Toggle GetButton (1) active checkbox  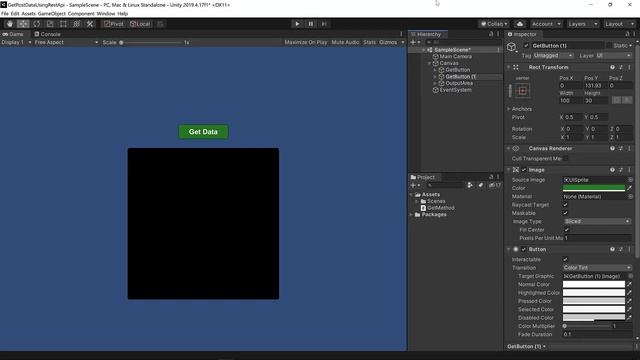[x=526, y=46]
